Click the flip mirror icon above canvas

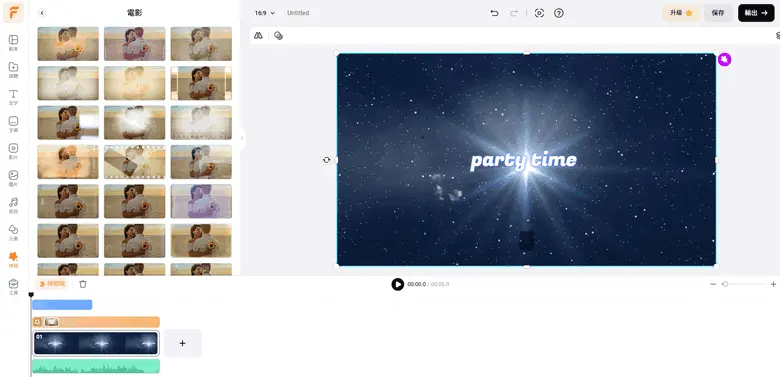point(258,35)
